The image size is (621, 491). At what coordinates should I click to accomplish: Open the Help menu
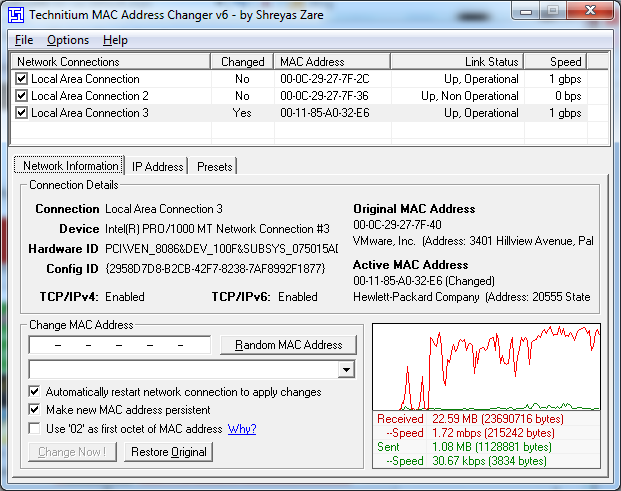click(115, 40)
